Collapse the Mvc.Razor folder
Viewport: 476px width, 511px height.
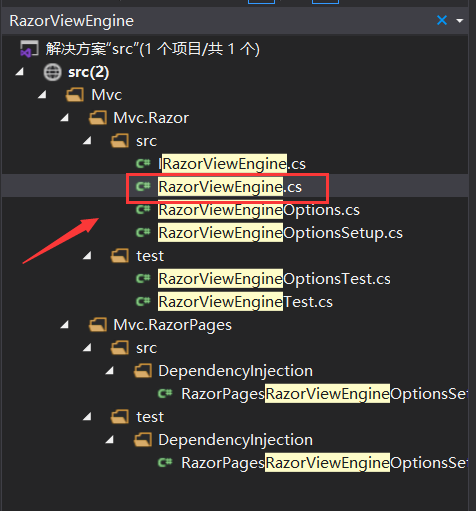[64, 118]
